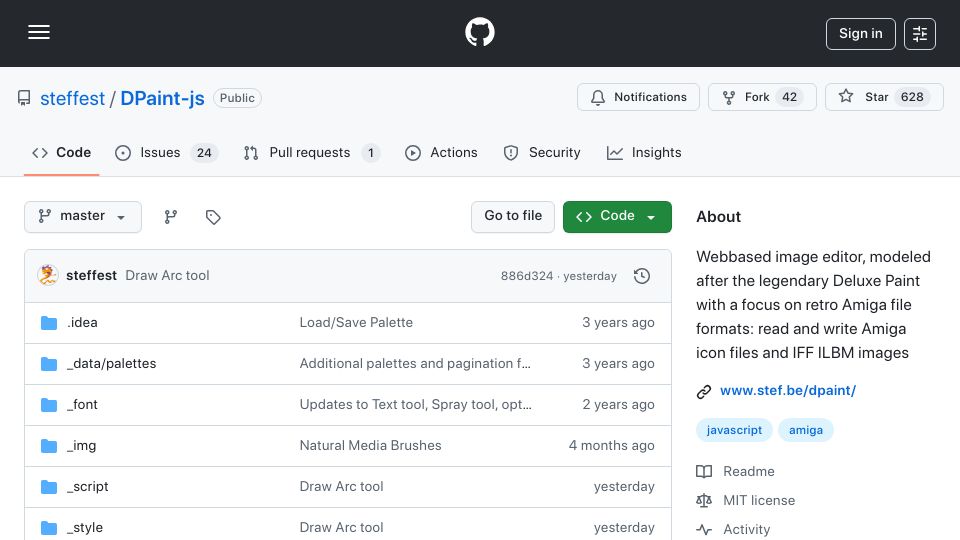Open Updates to Text tool commit message
The height and width of the screenshot is (540, 960).
tap(415, 405)
